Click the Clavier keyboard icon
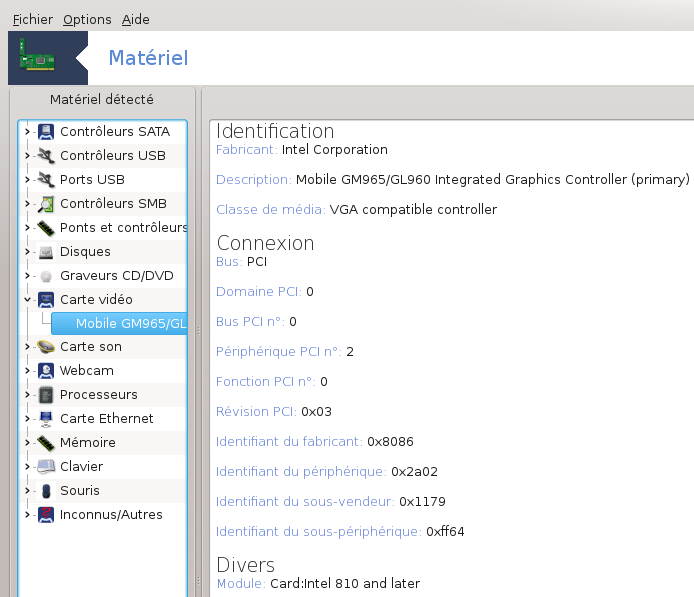The height and width of the screenshot is (597, 694). (46, 466)
